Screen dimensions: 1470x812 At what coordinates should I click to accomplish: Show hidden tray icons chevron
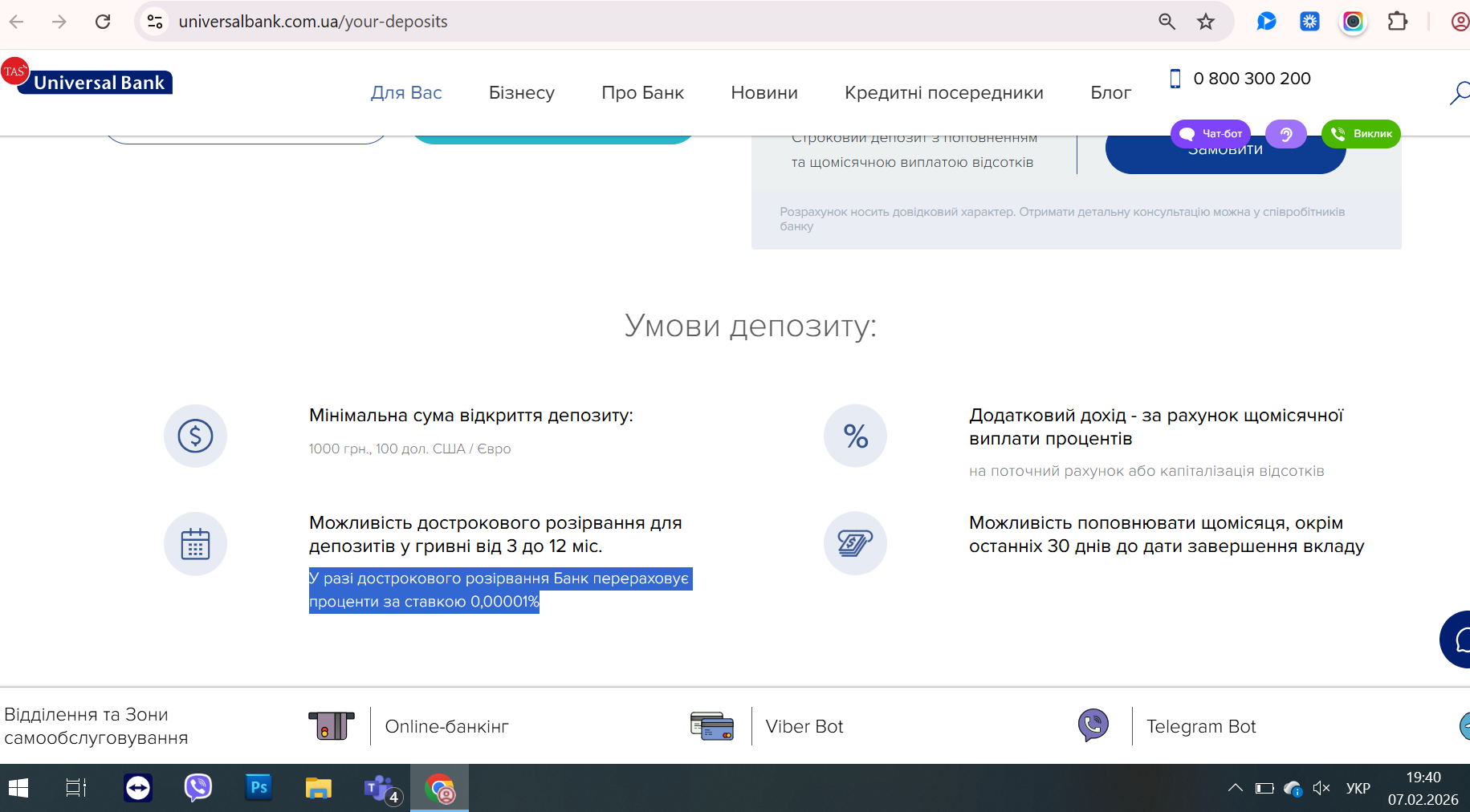(x=1236, y=788)
